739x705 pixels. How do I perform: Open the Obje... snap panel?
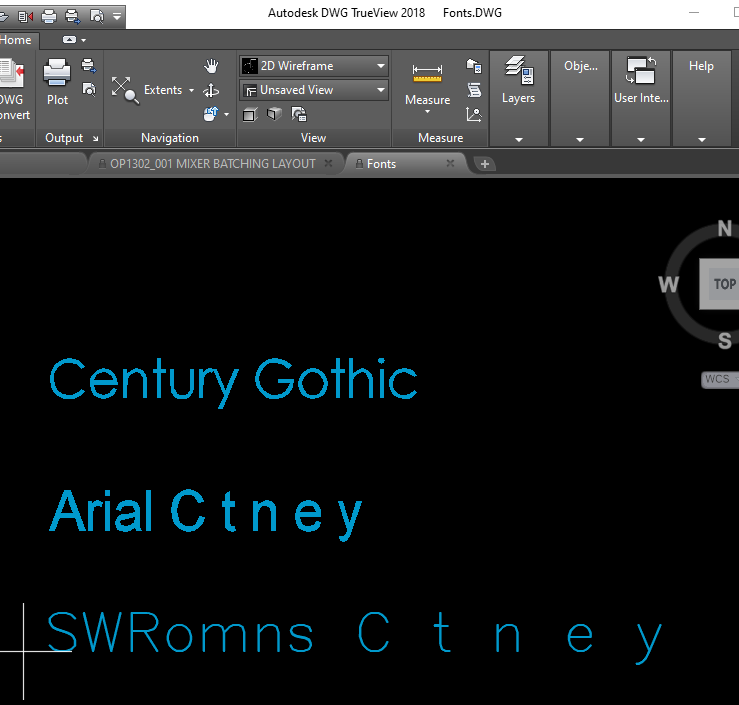[x=581, y=66]
